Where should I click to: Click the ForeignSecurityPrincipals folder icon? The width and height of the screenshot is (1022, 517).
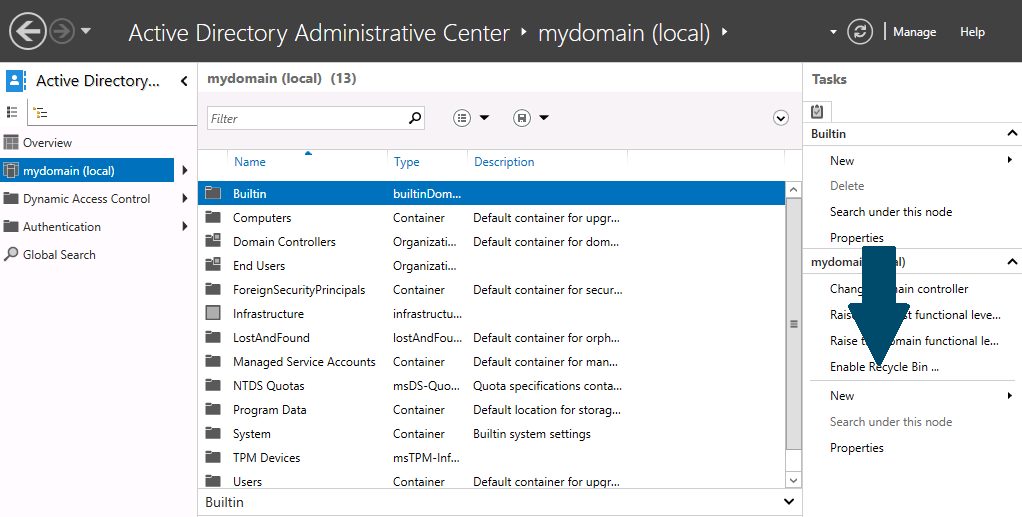(213, 289)
